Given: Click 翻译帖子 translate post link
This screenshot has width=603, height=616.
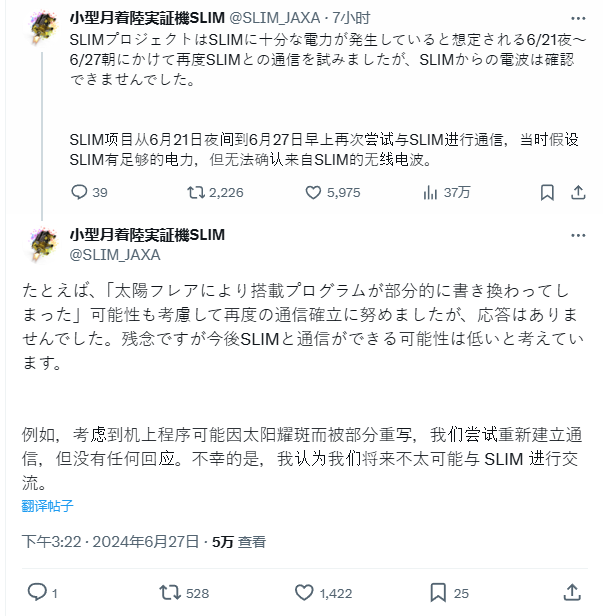Looking at the screenshot, I should point(47,506).
